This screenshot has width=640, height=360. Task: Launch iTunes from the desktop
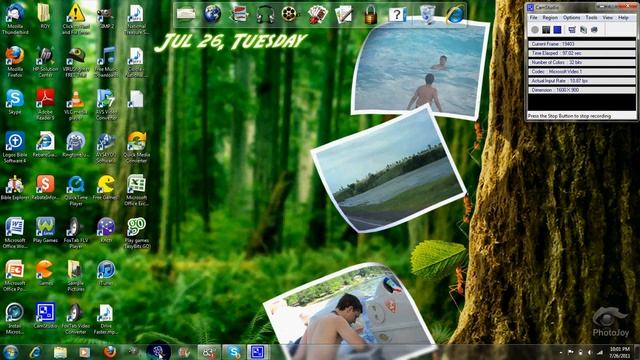106,273
